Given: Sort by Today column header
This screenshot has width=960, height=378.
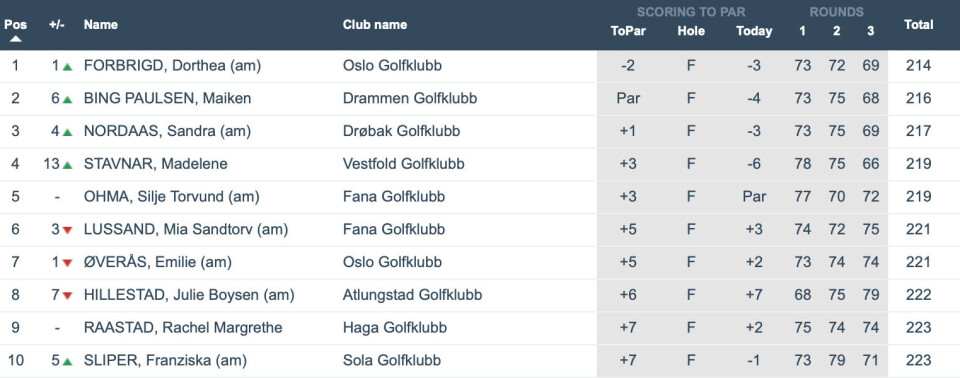Looking at the screenshot, I should tap(754, 31).
